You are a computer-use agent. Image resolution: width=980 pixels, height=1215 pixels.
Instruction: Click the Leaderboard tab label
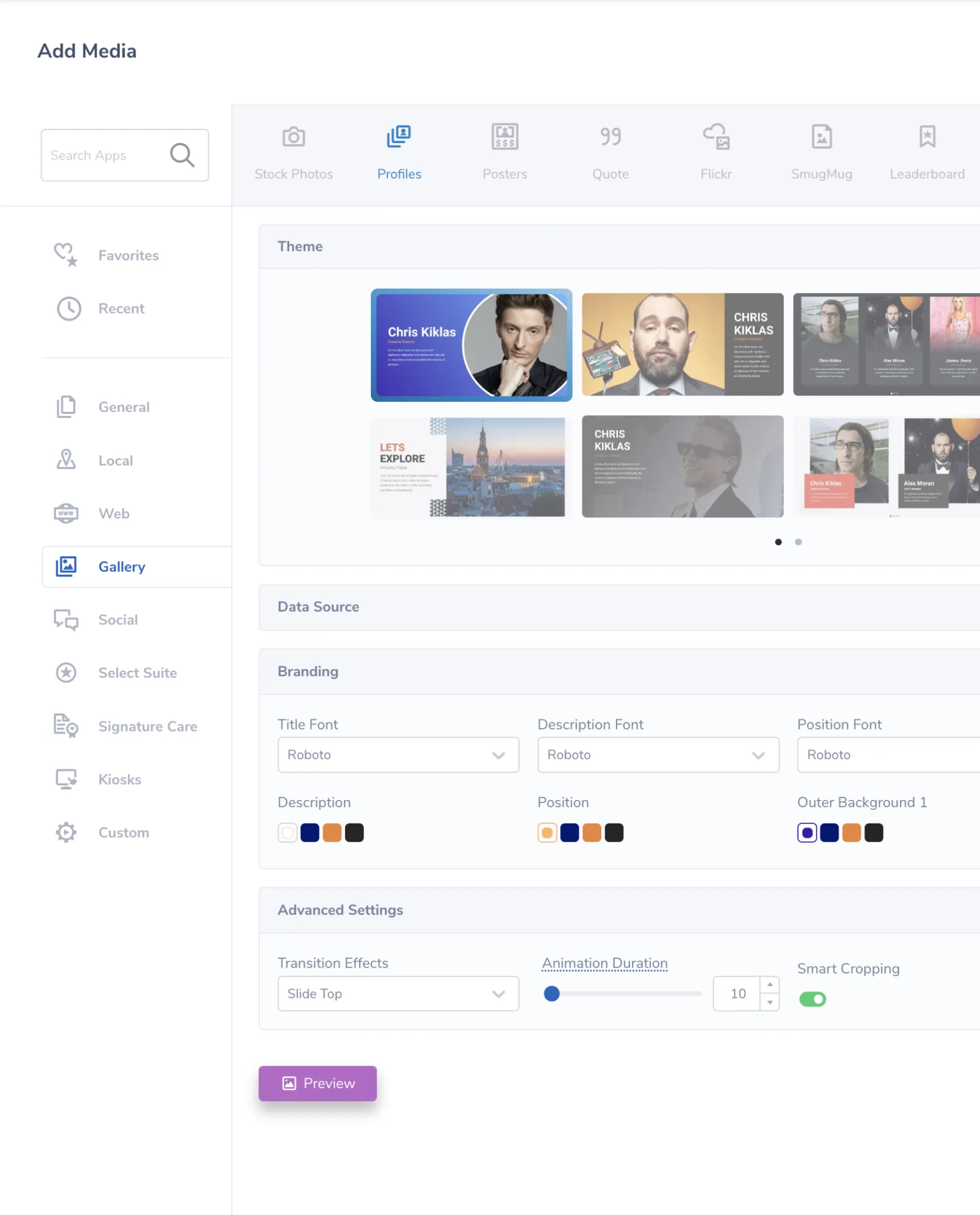click(927, 174)
